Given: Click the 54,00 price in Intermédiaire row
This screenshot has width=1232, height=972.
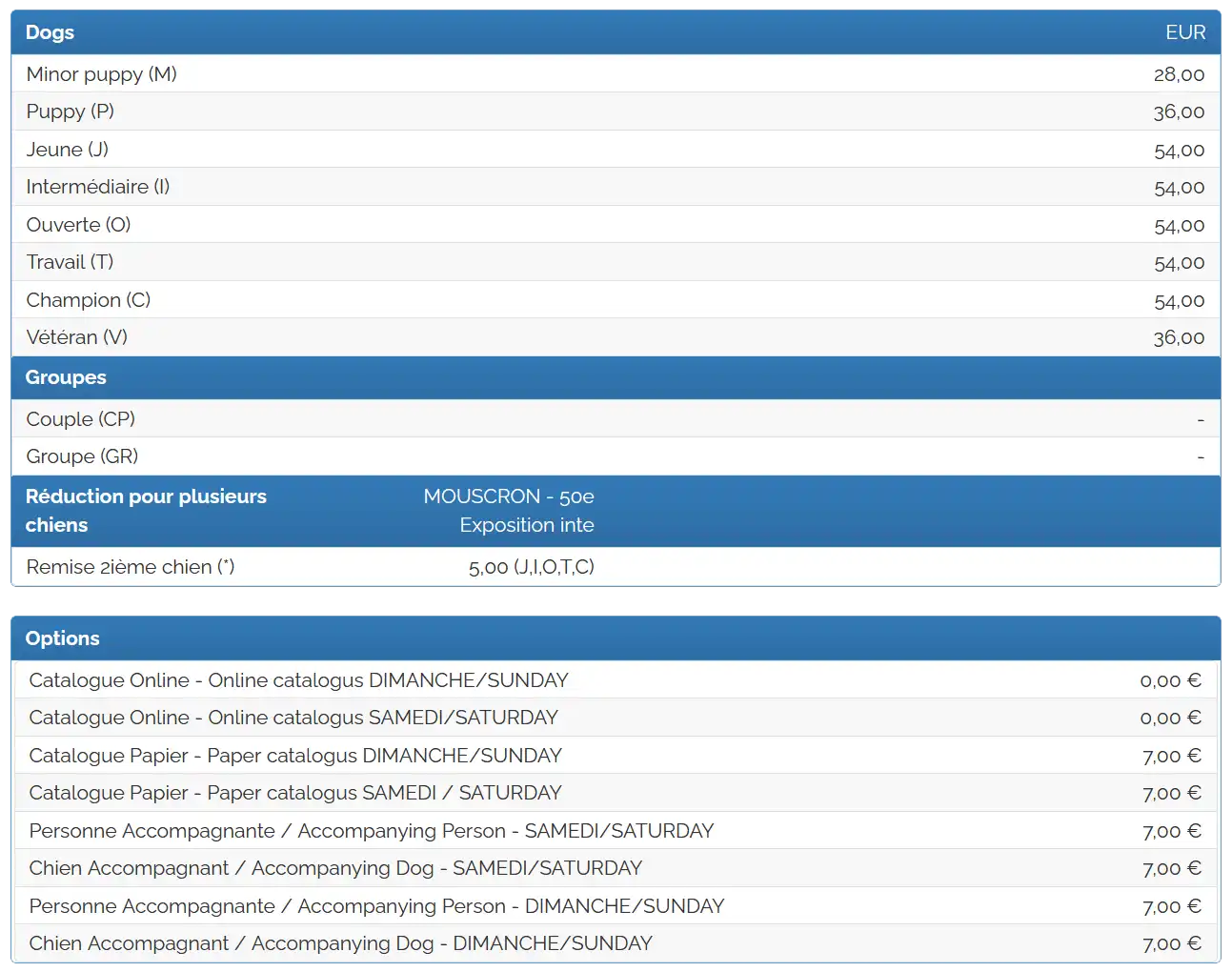Looking at the screenshot, I should click(x=1179, y=187).
